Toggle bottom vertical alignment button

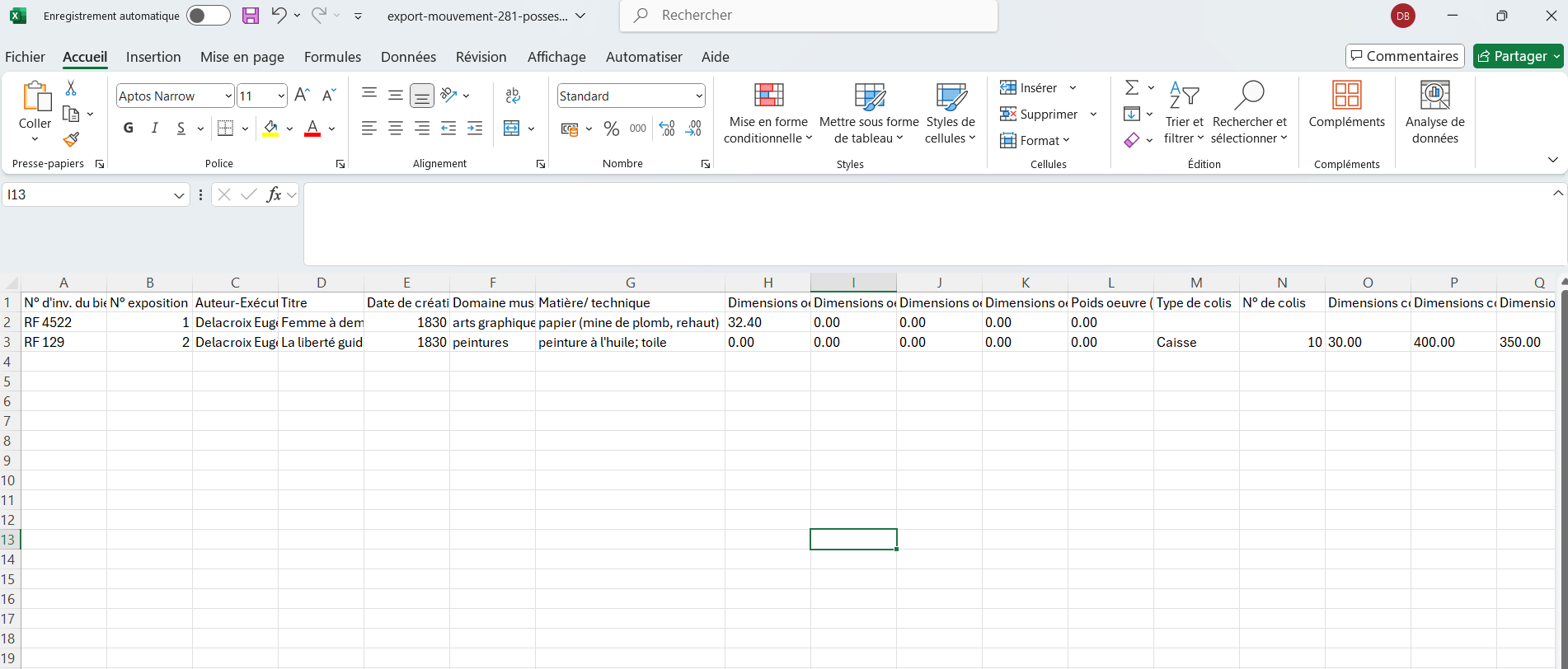[422, 96]
